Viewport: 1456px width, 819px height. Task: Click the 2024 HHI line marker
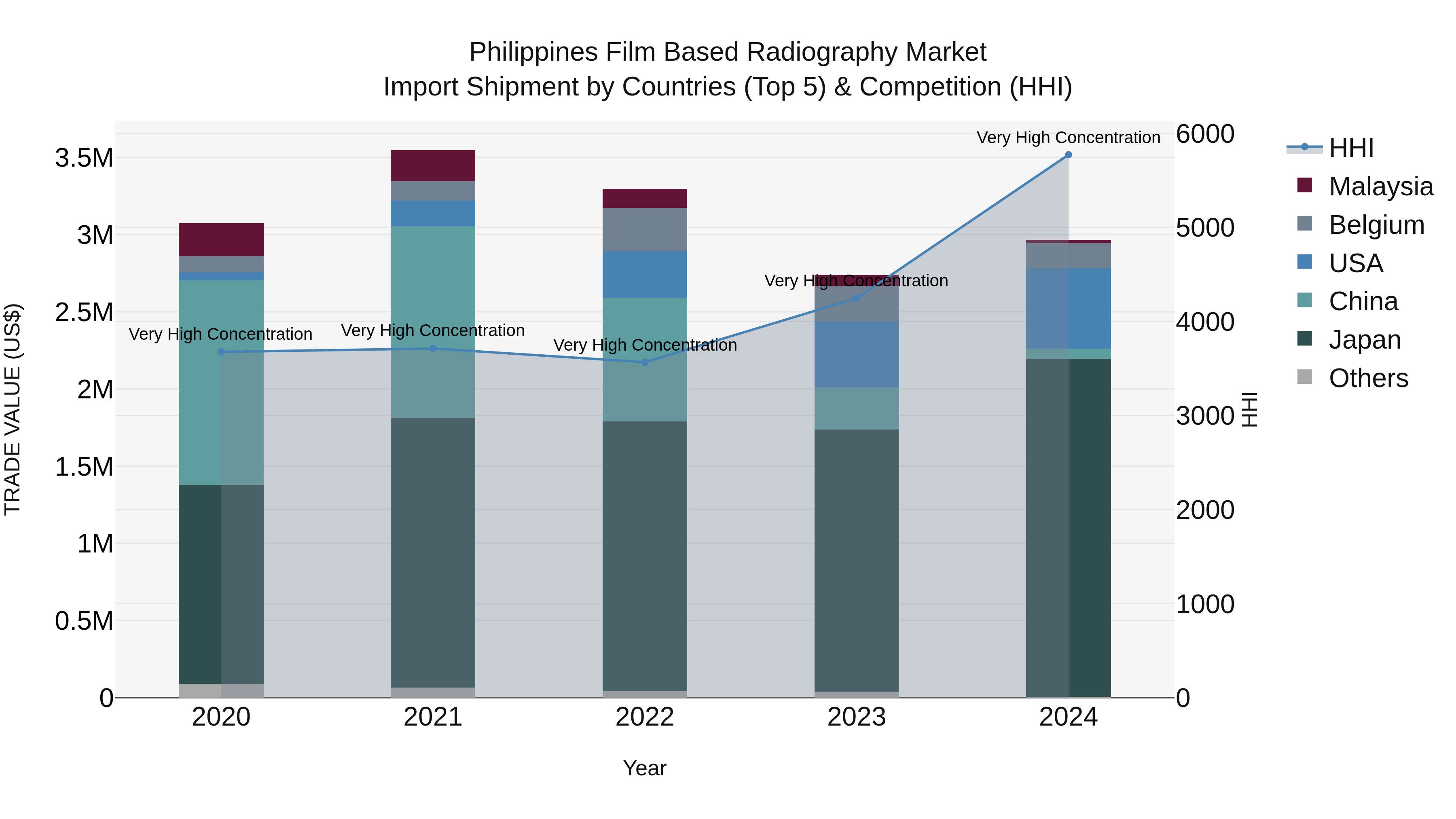click(1068, 155)
